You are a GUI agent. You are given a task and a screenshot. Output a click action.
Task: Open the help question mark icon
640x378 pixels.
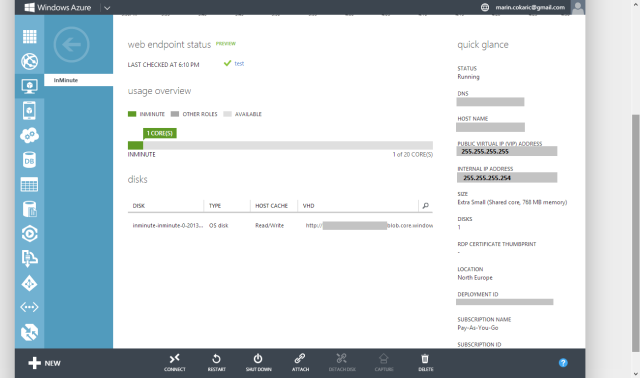point(563,362)
